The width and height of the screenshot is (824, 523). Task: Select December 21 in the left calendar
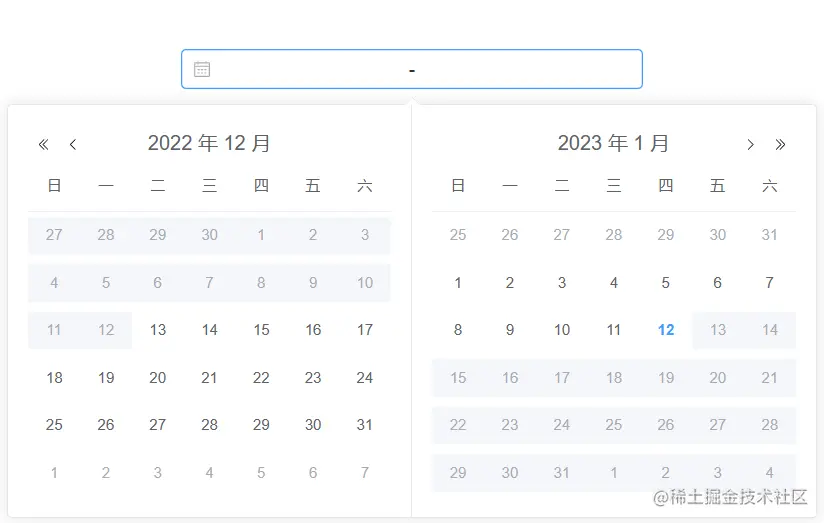pyautogui.click(x=209, y=378)
